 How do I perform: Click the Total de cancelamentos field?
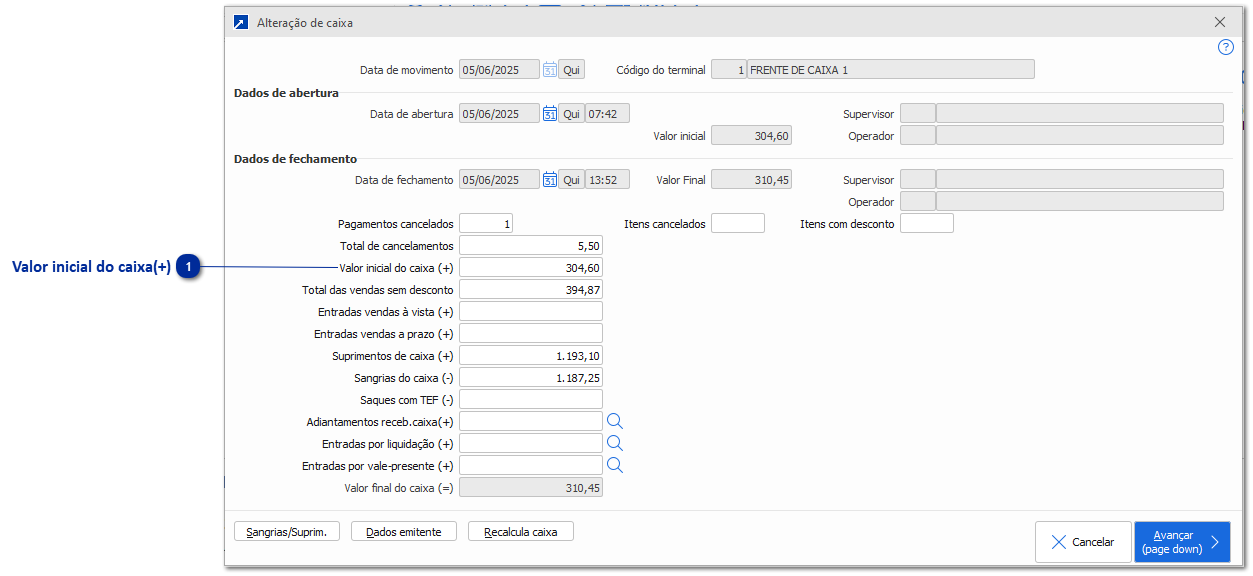(531, 246)
